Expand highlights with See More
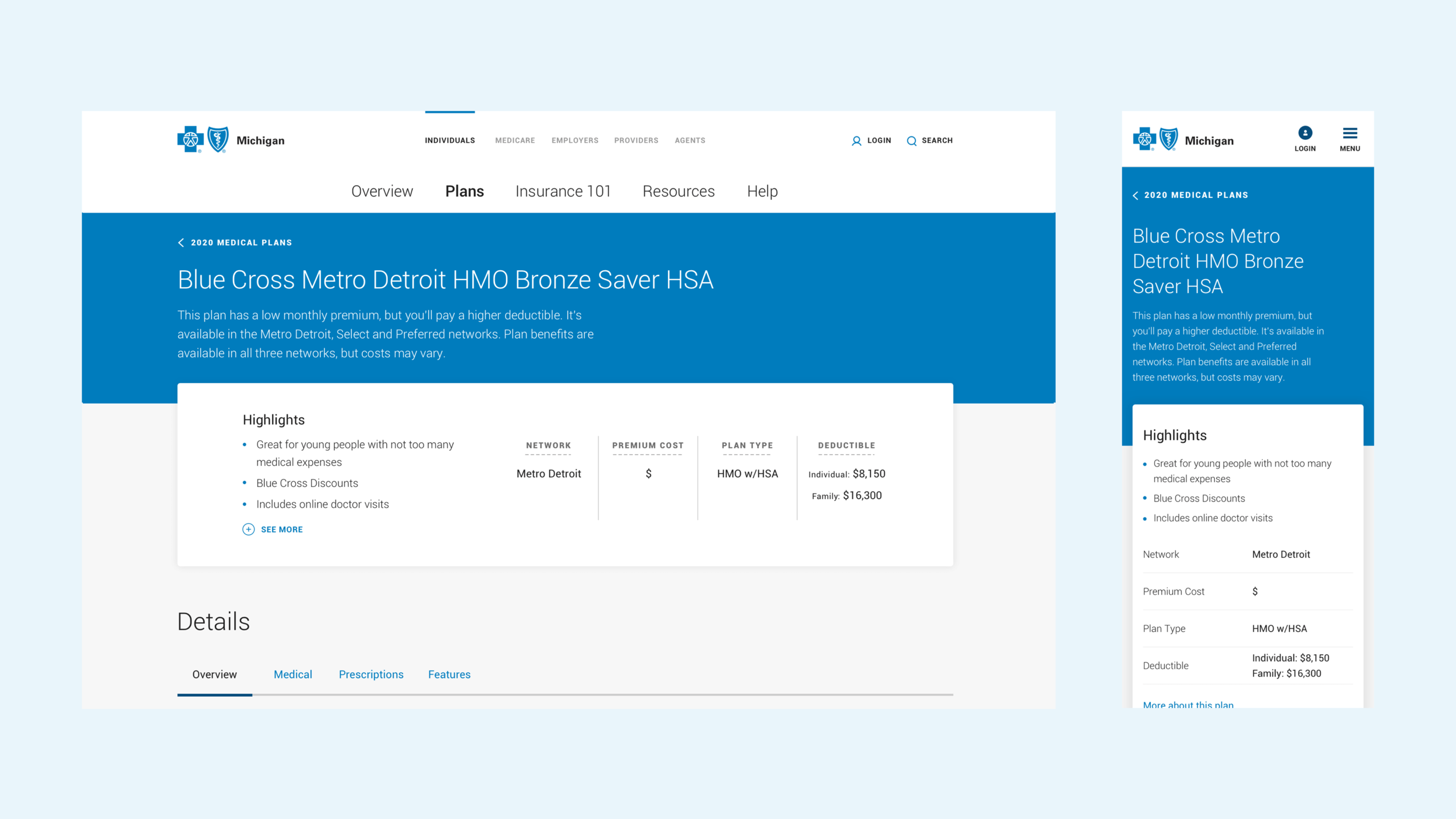Screen dimensions: 1456x819 (282, 529)
